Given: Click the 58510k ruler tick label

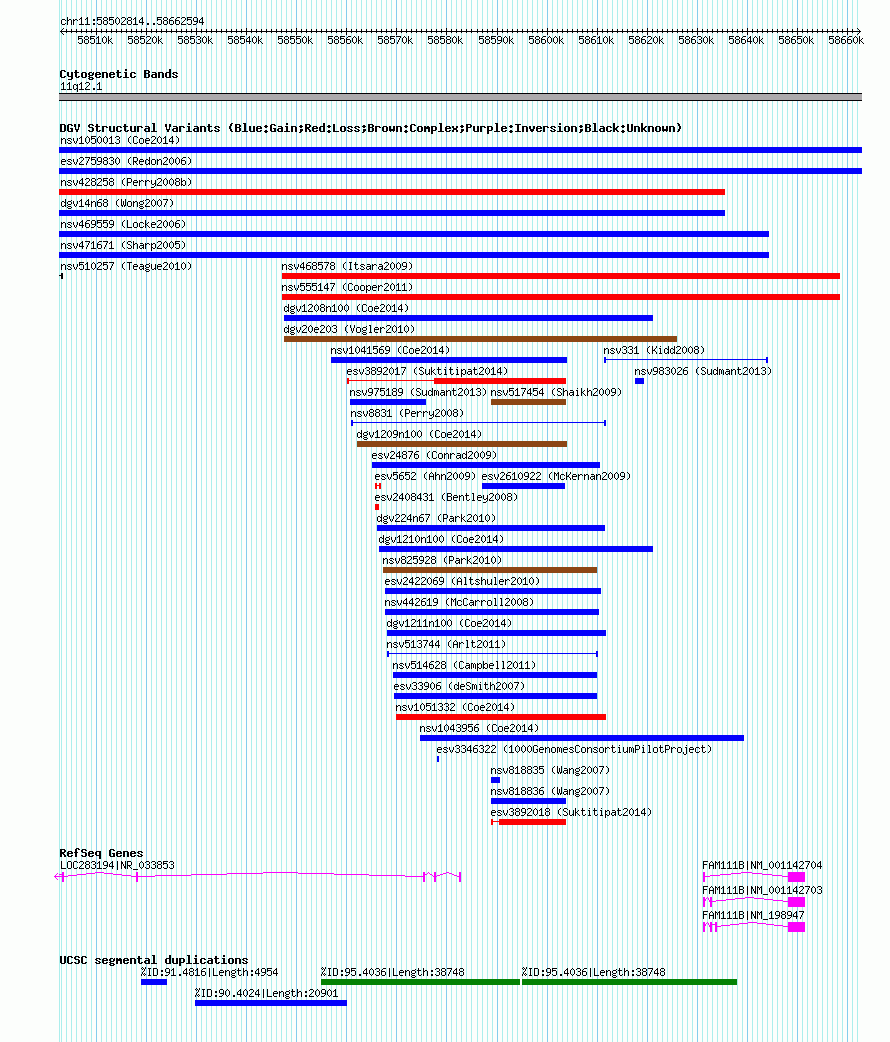Looking at the screenshot, I should [95, 41].
